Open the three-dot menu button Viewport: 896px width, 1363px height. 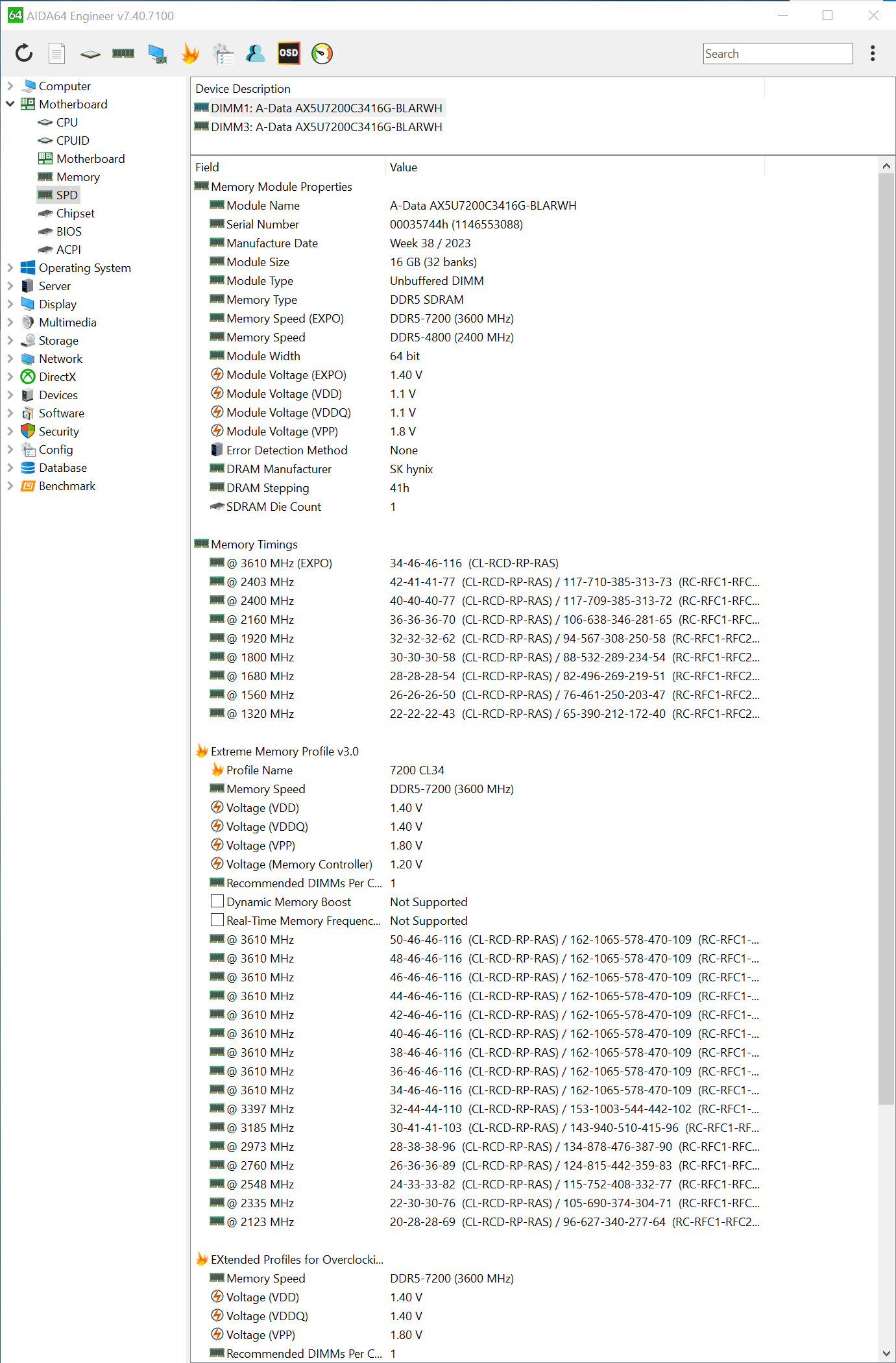tap(873, 53)
